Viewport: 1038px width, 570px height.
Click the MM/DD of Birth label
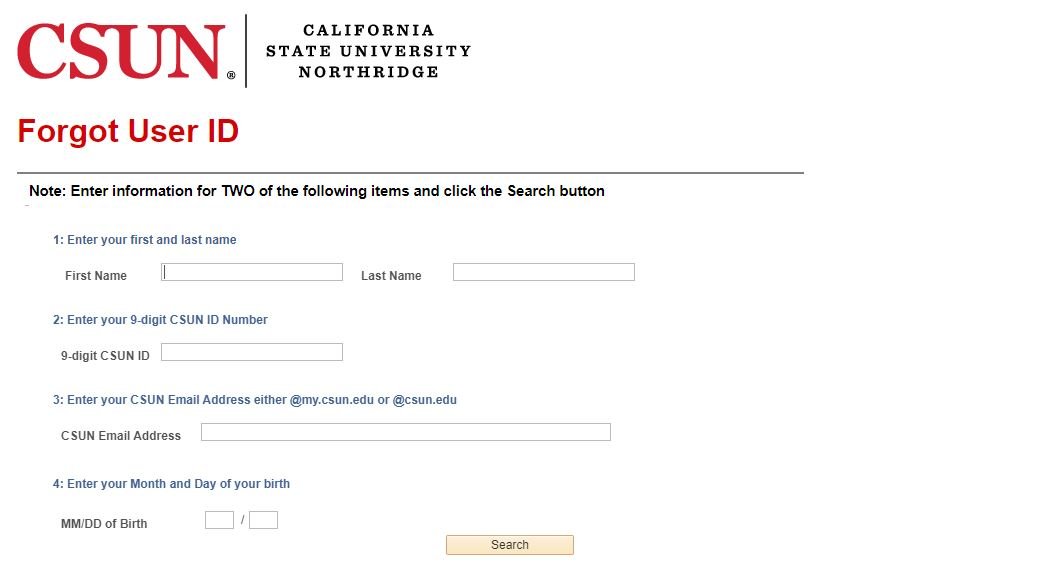point(104,524)
